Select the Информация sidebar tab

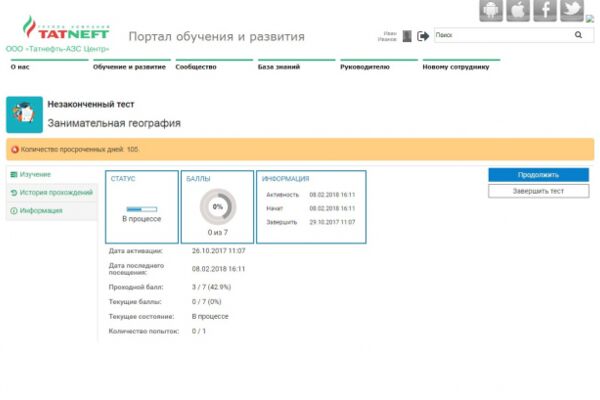(52, 211)
